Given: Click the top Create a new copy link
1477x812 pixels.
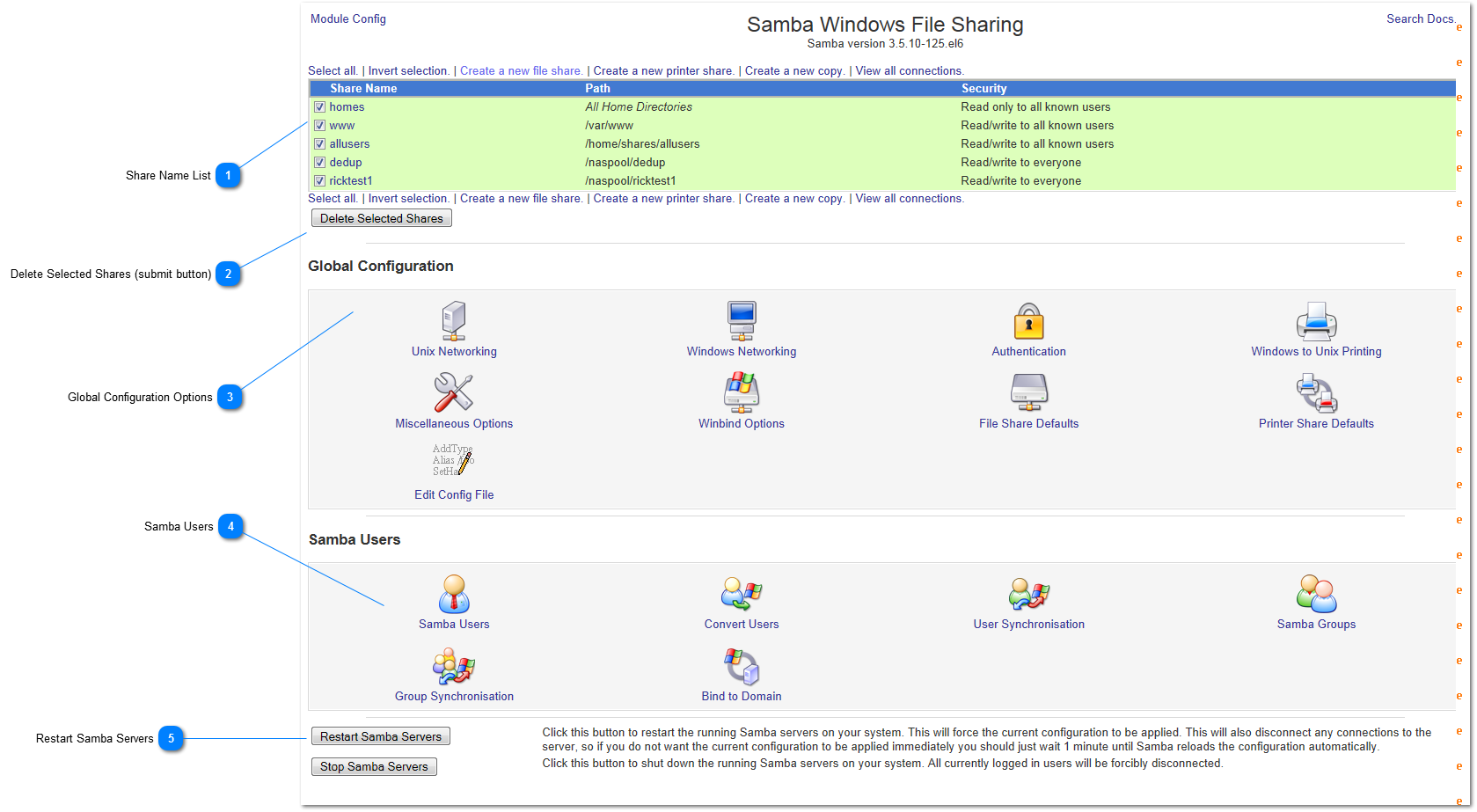Looking at the screenshot, I should point(794,70).
